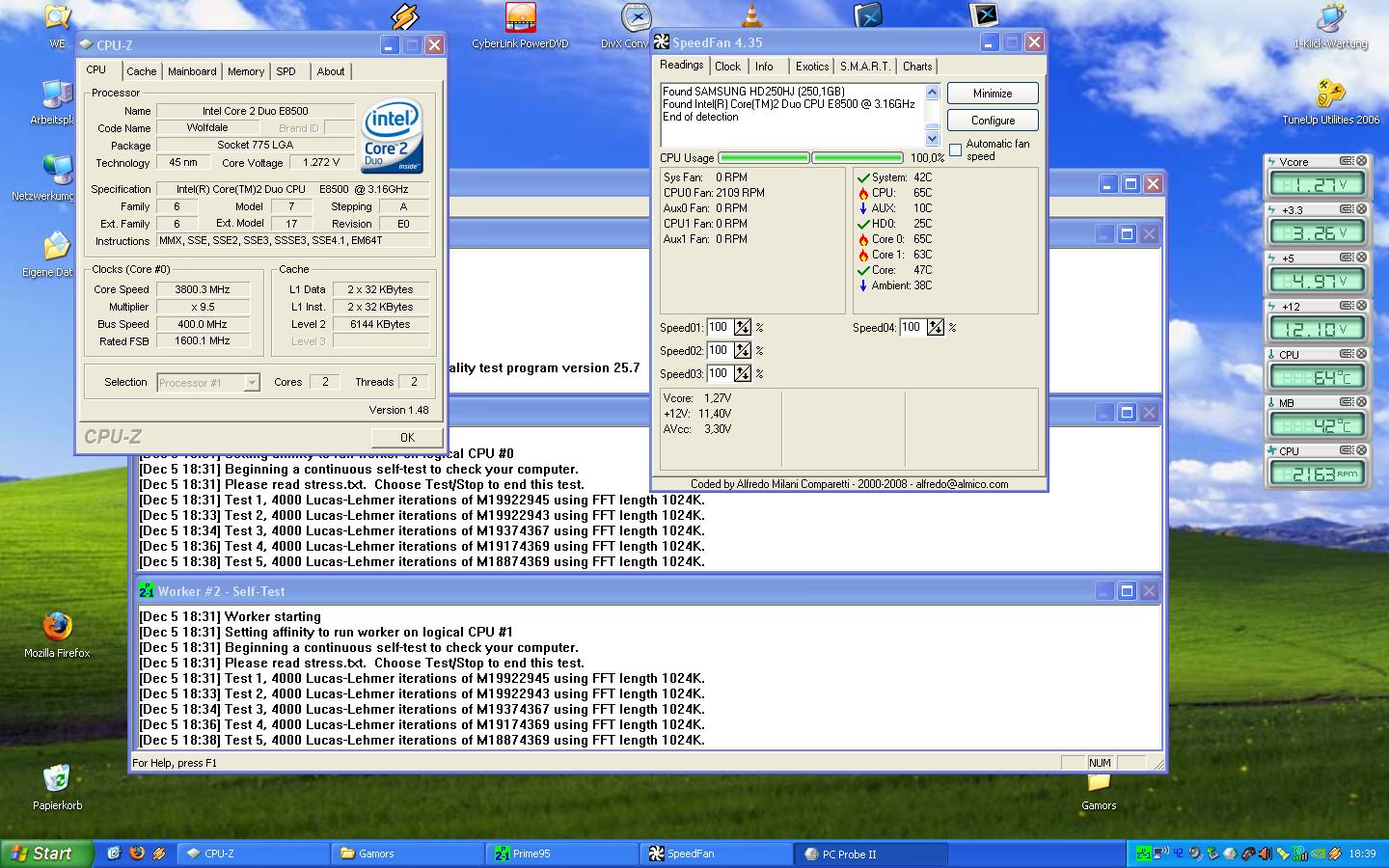Click the system clock 18:39
The height and width of the screenshot is (868, 1389).
1362,854
